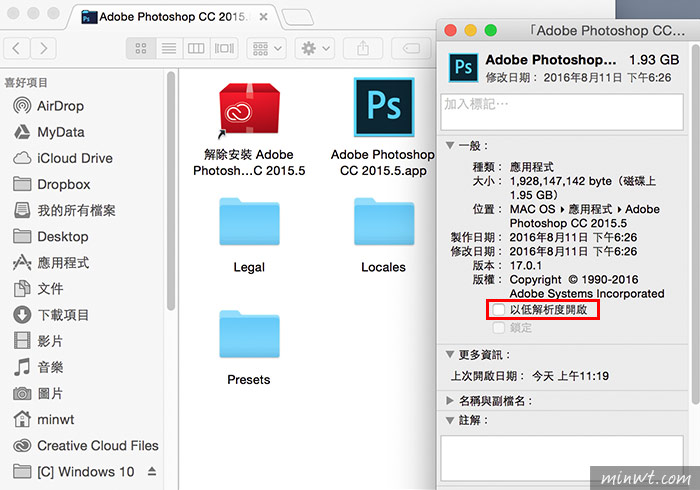Click the Info window scrollbar
700x490 pixels.
click(696, 223)
